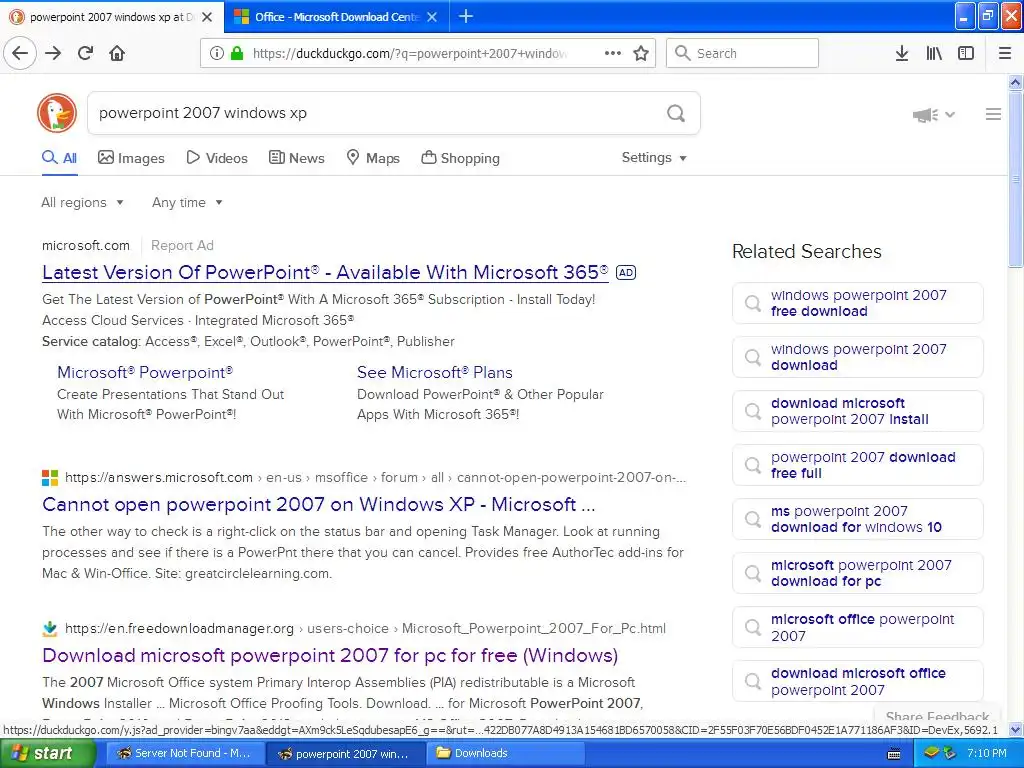Screen dimensions: 1024x768
Task: Open the Settings dropdown
Action: (x=654, y=157)
